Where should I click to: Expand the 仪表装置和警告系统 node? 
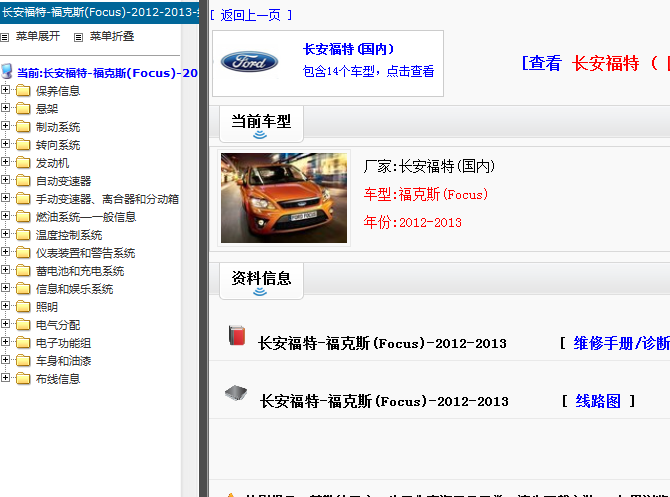5,252
